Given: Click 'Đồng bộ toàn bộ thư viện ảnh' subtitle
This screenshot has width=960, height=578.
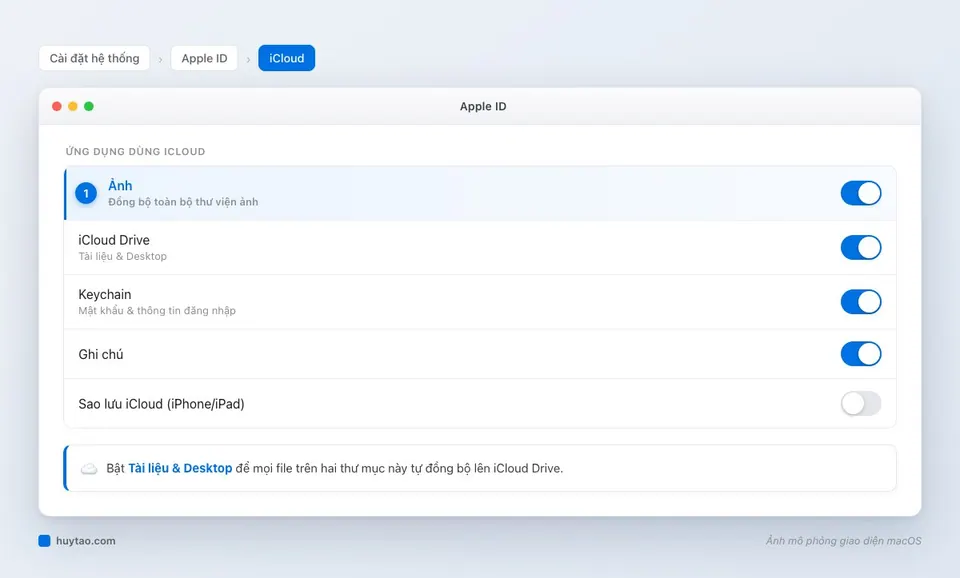Looking at the screenshot, I should click(183, 202).
